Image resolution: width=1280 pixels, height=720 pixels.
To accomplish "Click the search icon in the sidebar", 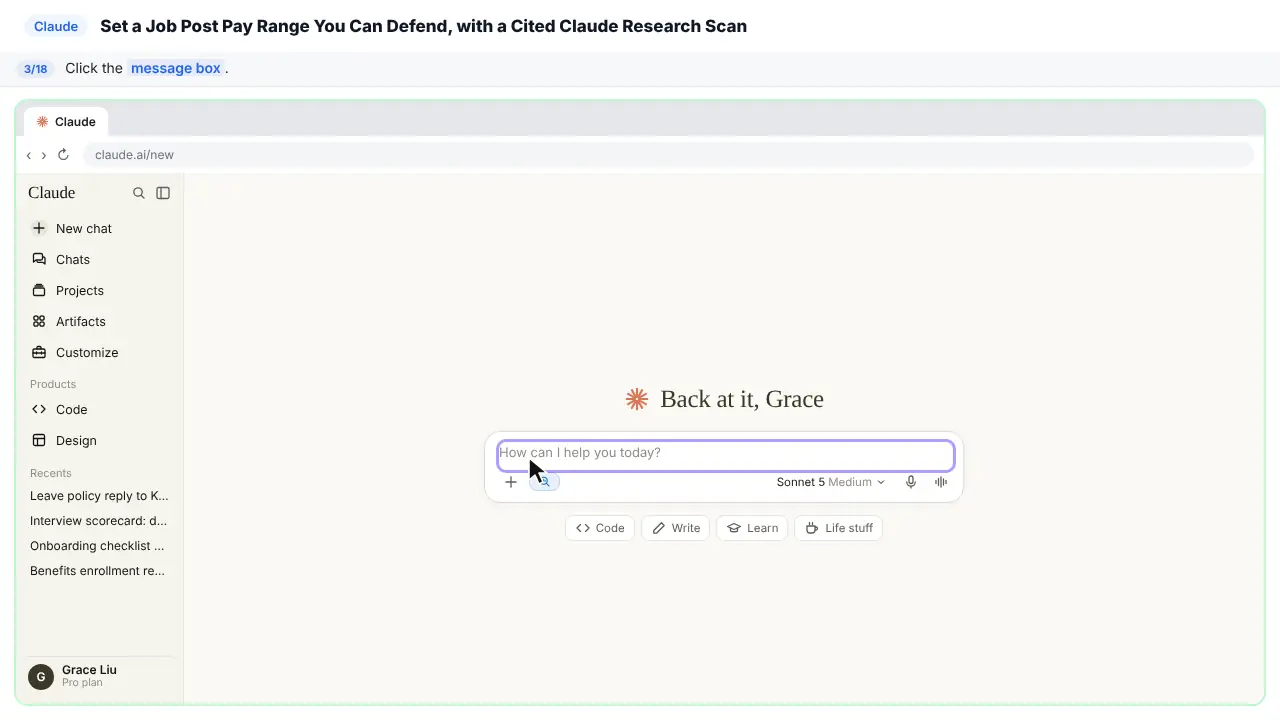I will tap(139, 193).
